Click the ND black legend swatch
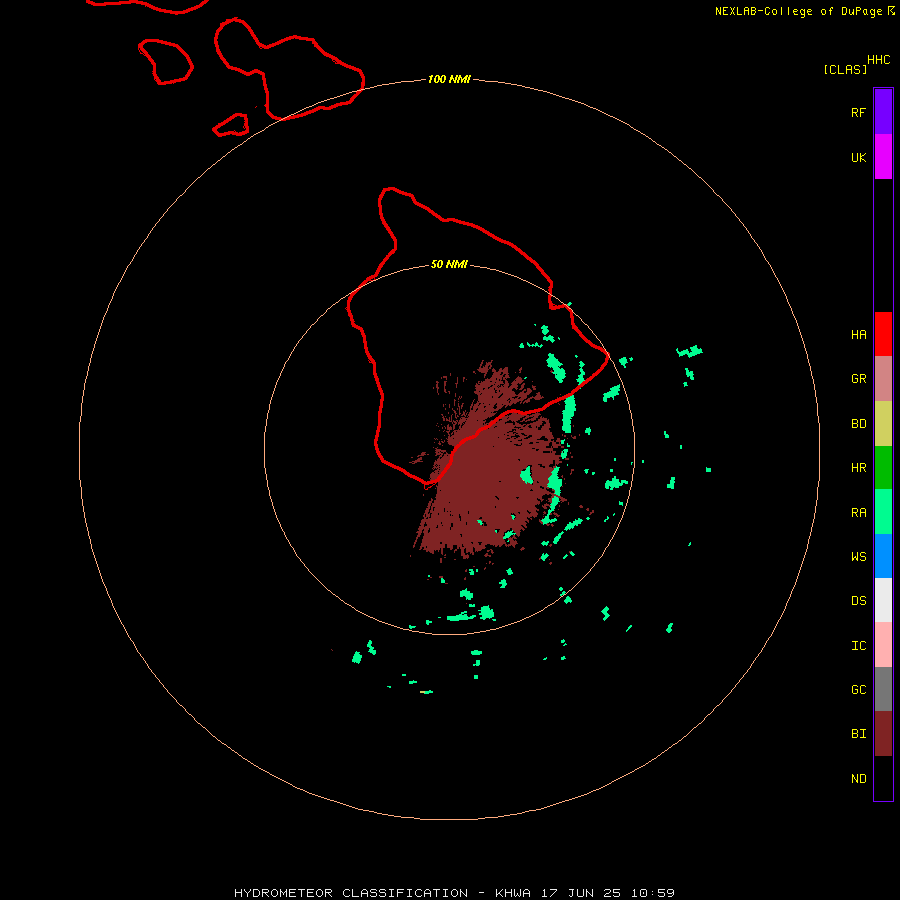 click(883, 778)
